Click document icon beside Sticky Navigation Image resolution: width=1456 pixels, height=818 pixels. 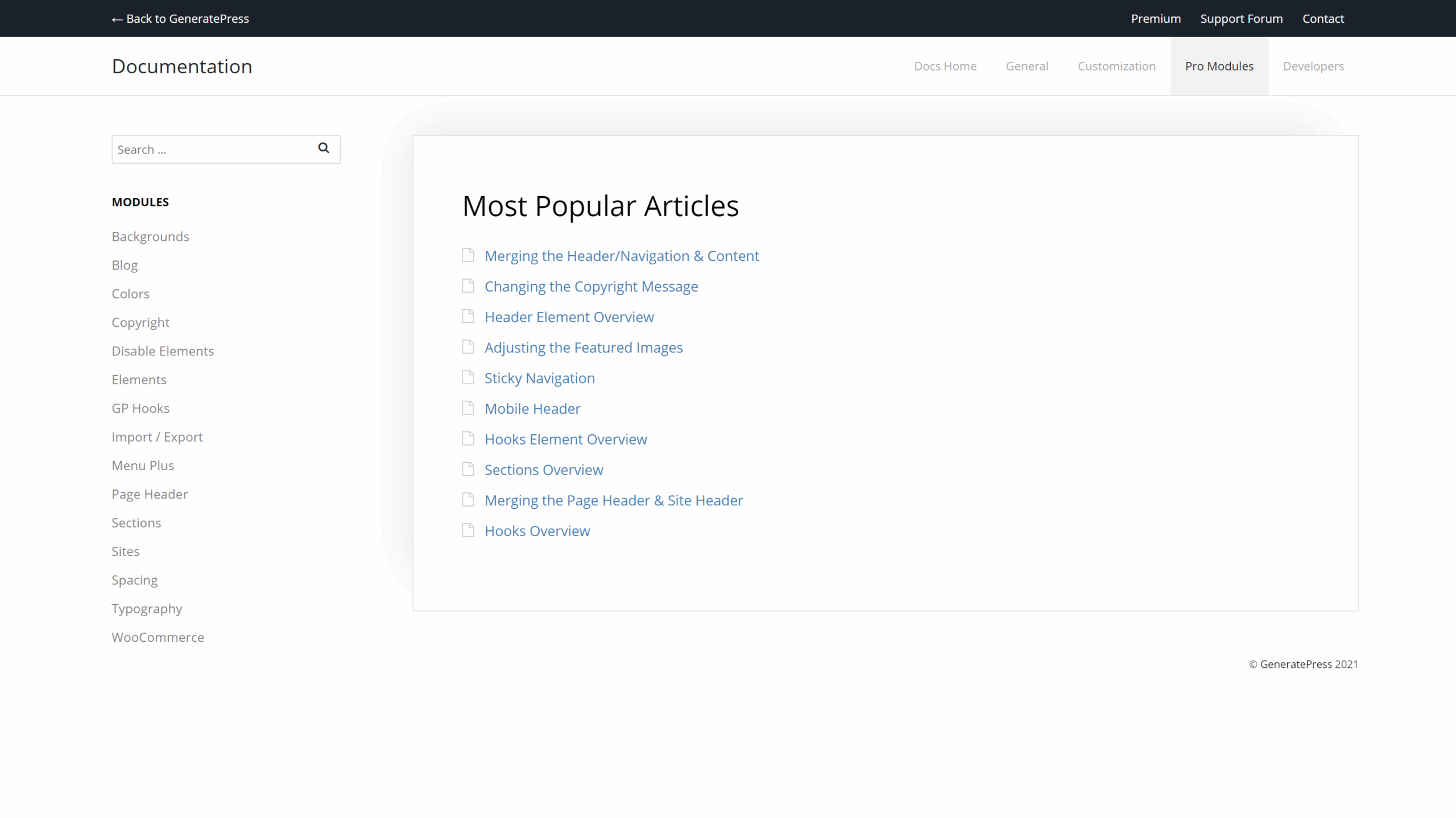click(x=468, y=377)
